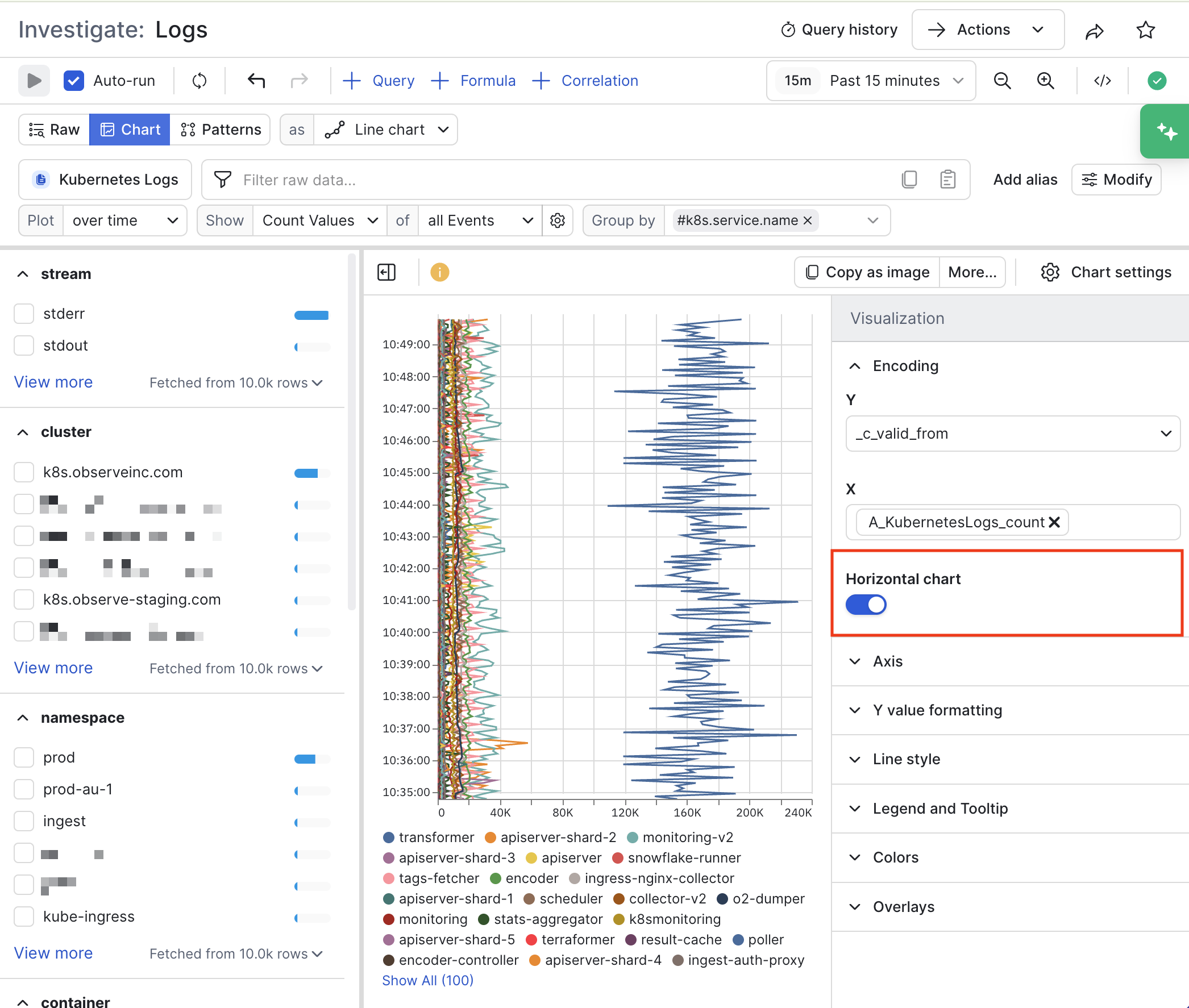
Task: Click the zoom out magnifier icon
Action: click(x=1003, y=81)
